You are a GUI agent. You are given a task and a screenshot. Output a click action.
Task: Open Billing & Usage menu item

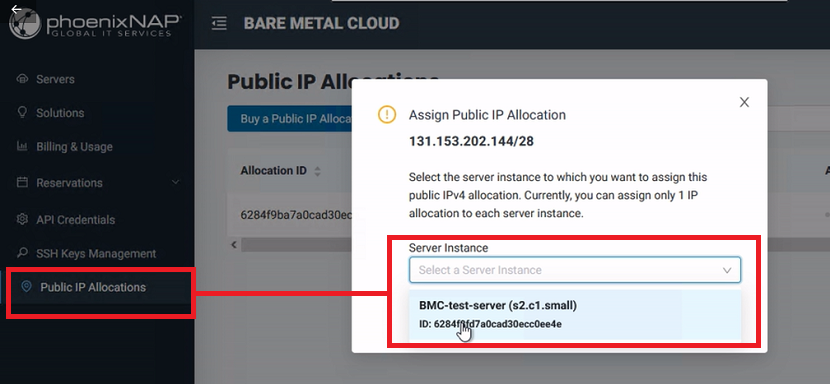pyautogui.click(x=74, y=147)
